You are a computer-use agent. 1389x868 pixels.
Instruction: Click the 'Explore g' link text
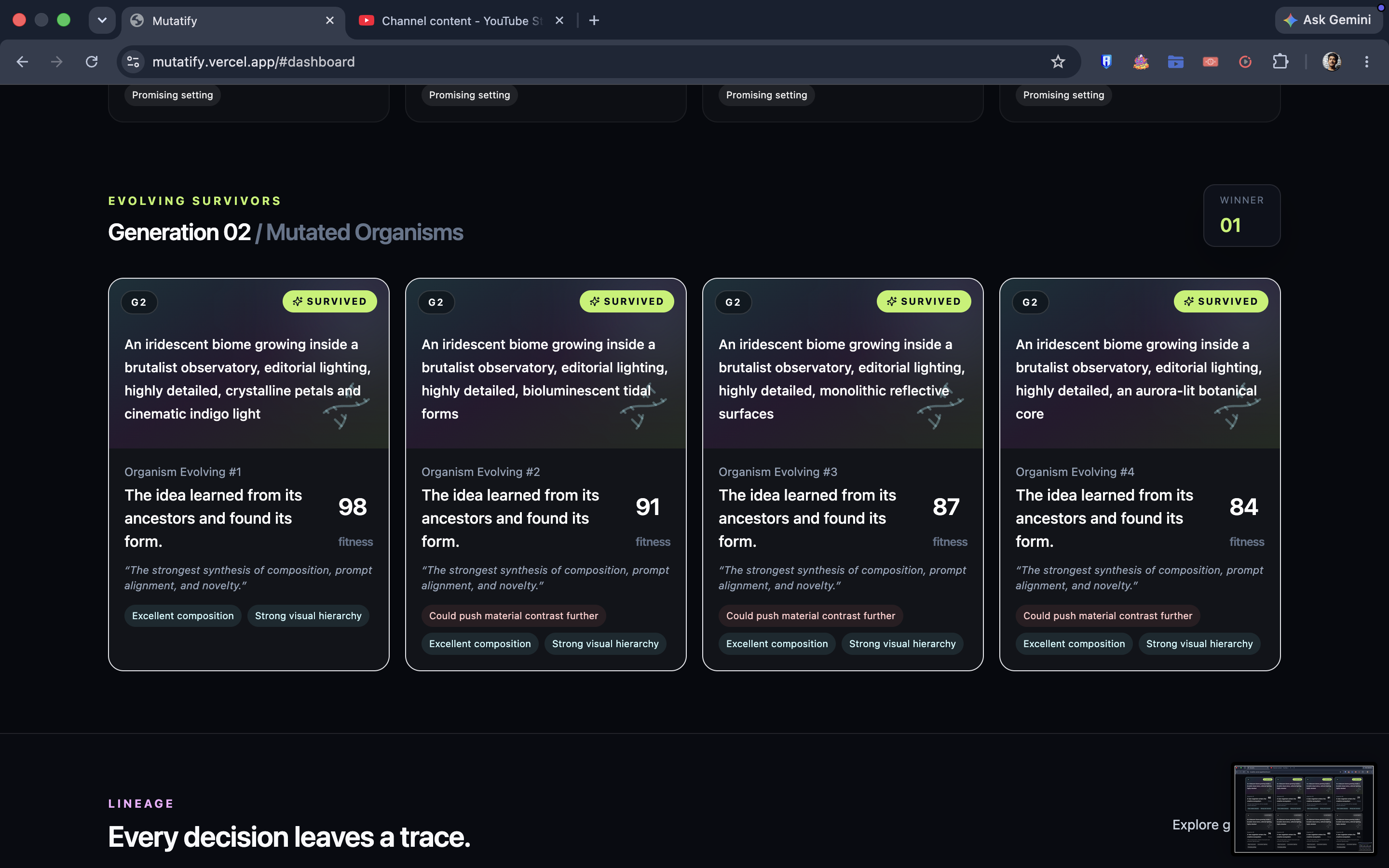1201,825
